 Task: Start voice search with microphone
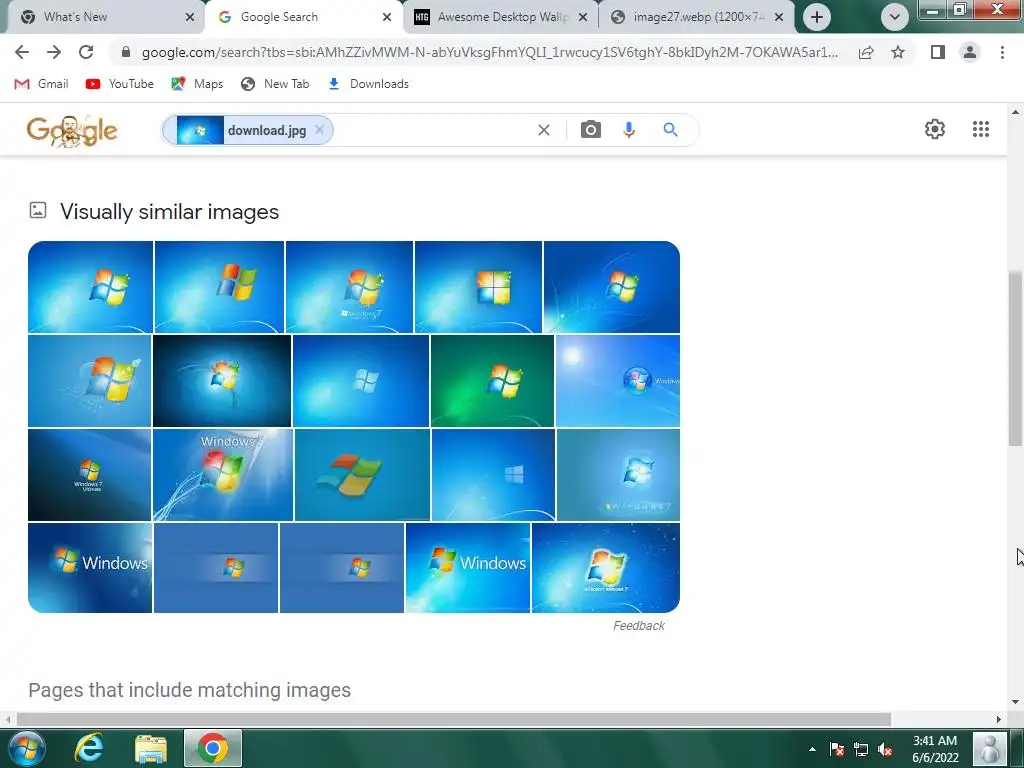tap(629, 129)
